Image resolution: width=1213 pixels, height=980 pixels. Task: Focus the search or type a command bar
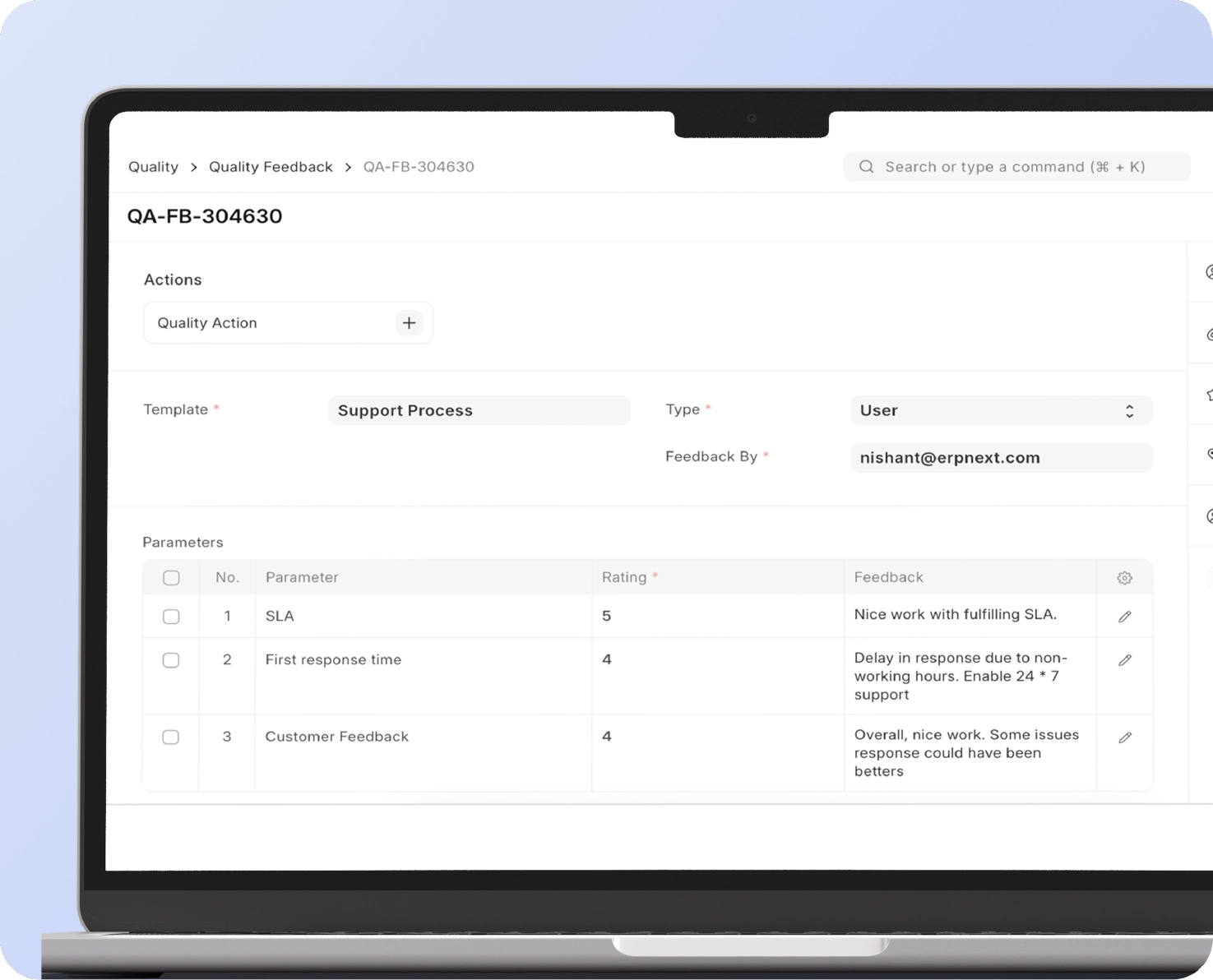[x=1016, y=167]
